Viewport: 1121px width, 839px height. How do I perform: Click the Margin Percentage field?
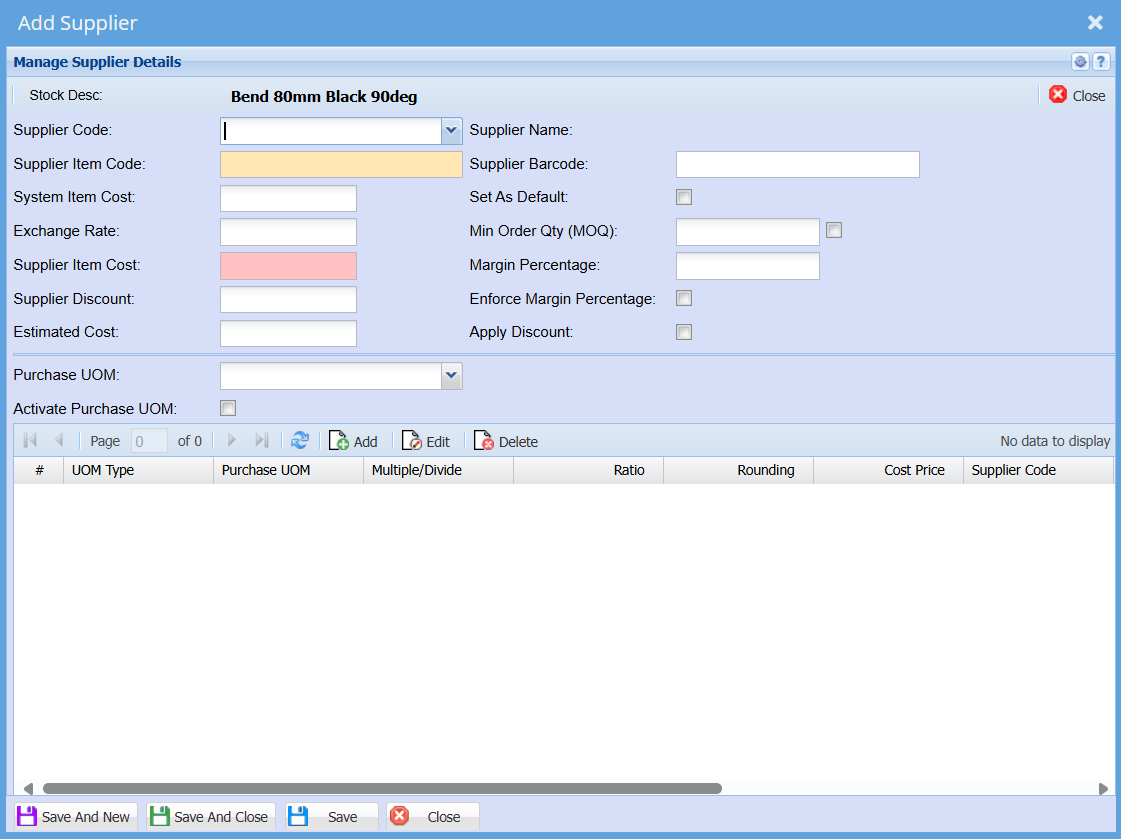[x=747, y=266]
